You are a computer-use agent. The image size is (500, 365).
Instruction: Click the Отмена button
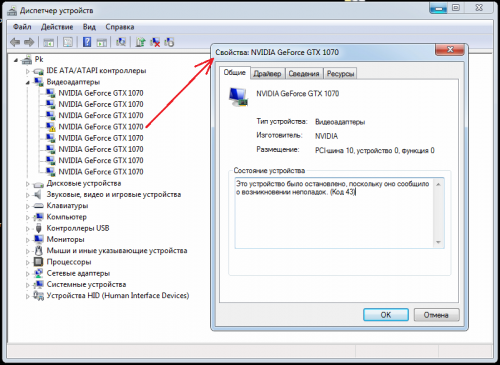pos(436,315)
